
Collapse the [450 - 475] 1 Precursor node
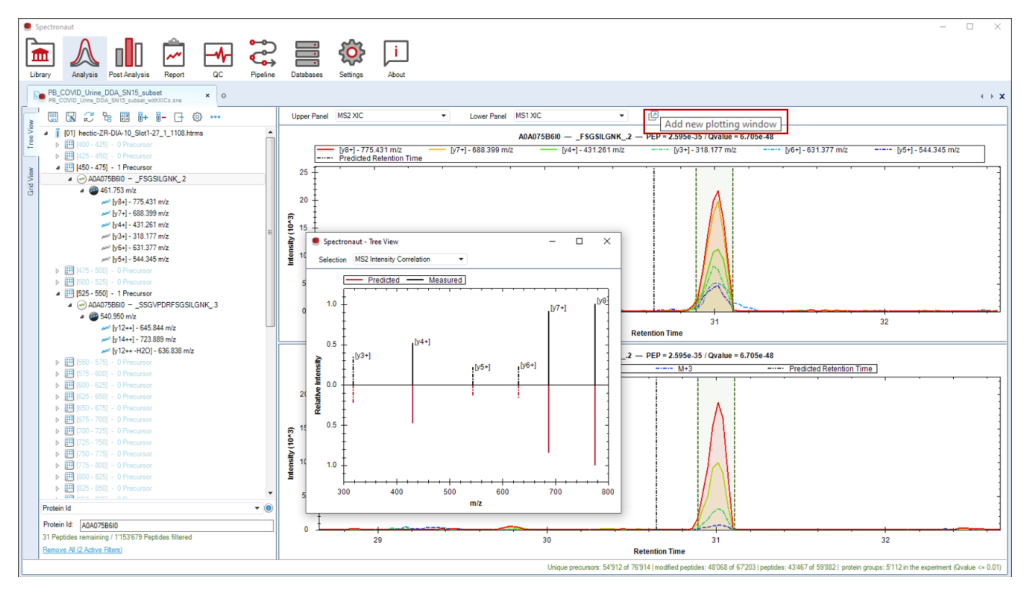tap(58, 167)
